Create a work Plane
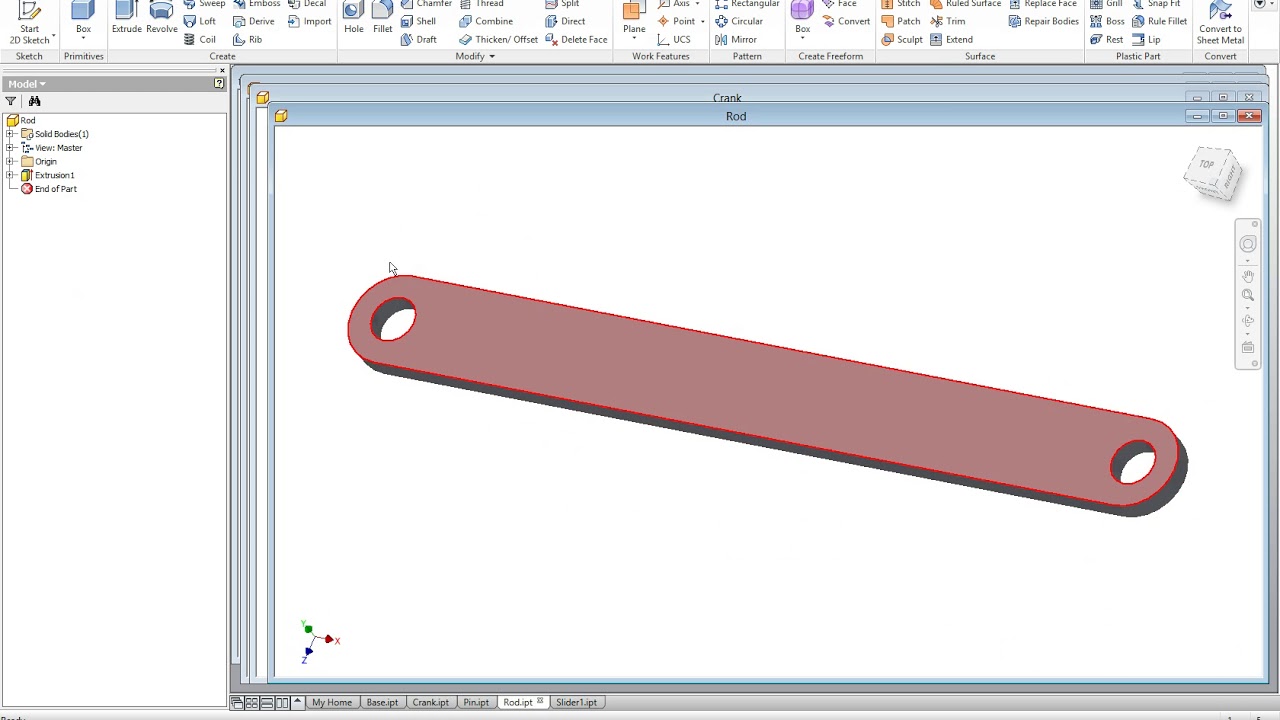1280x720 pixels. [634, 17]
